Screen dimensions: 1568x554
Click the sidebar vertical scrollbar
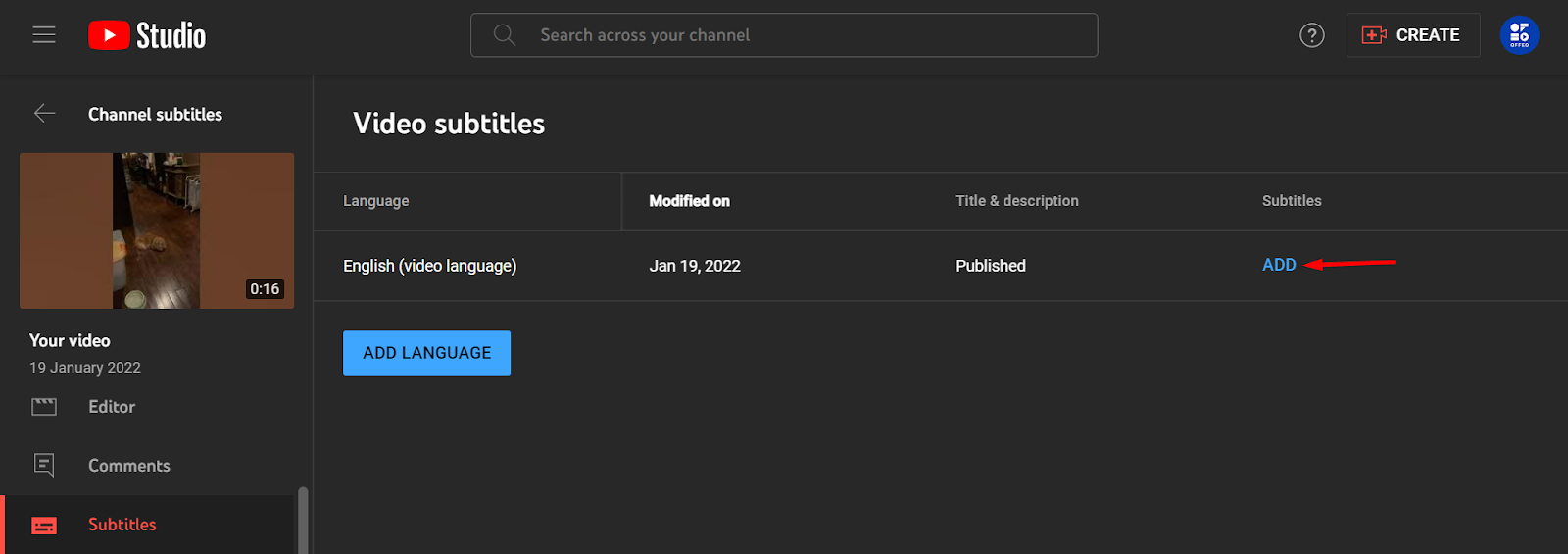(x=303, y=520)
